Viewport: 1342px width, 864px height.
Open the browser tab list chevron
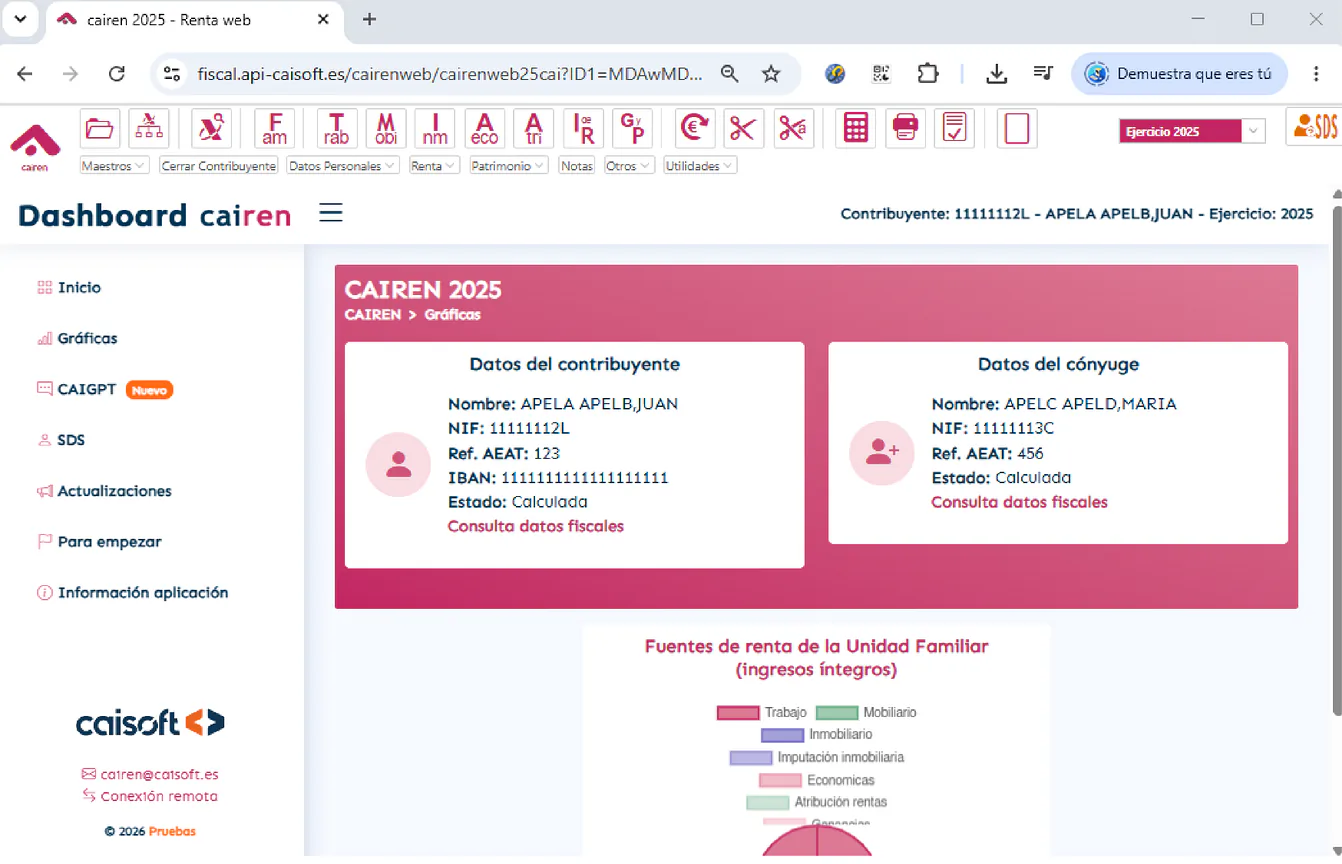20,19
